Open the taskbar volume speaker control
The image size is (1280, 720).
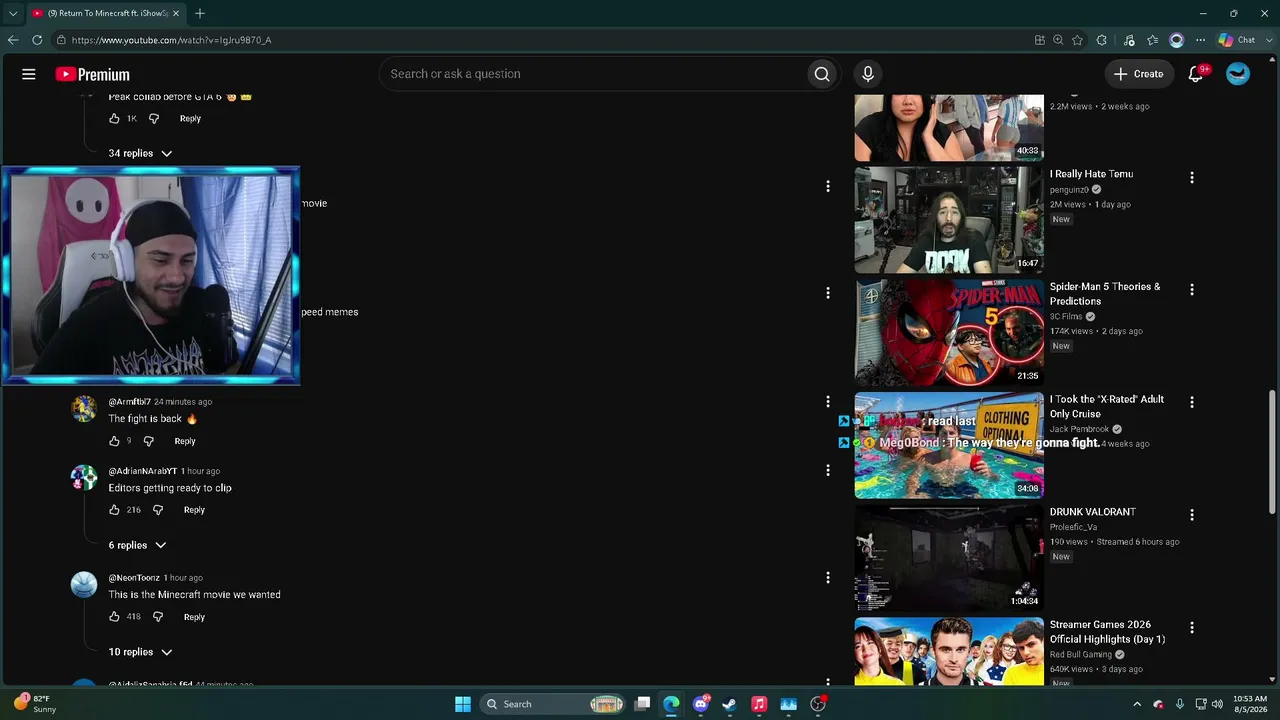(1217, 704)
